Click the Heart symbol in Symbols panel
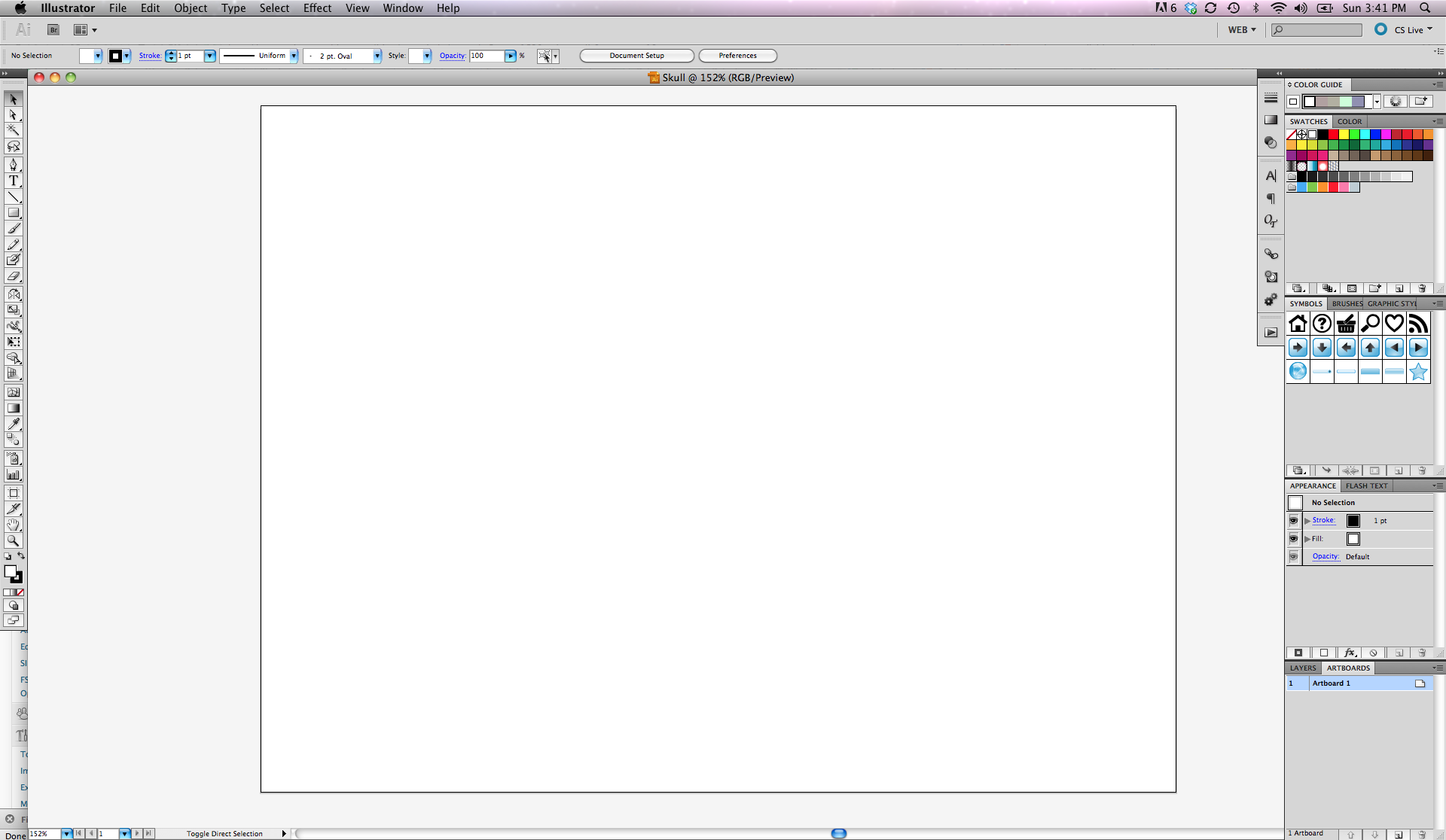Screen dimensions: 1446x840 [1394, 324]
